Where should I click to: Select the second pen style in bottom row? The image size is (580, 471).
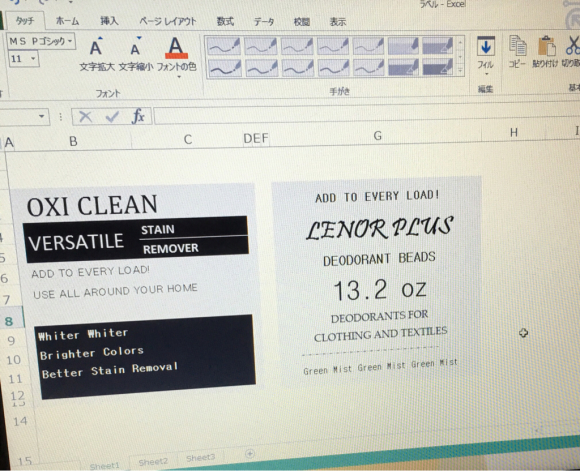click(261, 68)
